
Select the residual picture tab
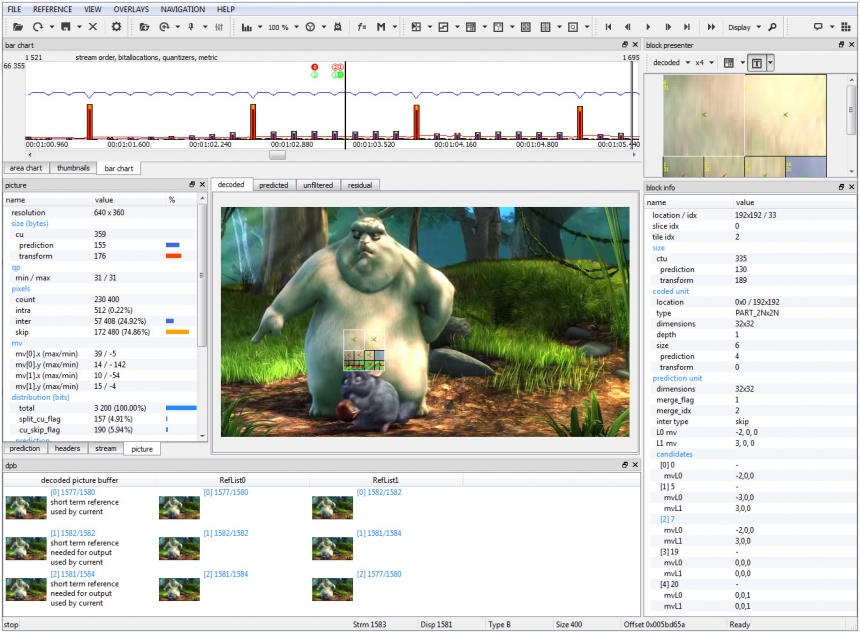[x=360, y=185]
